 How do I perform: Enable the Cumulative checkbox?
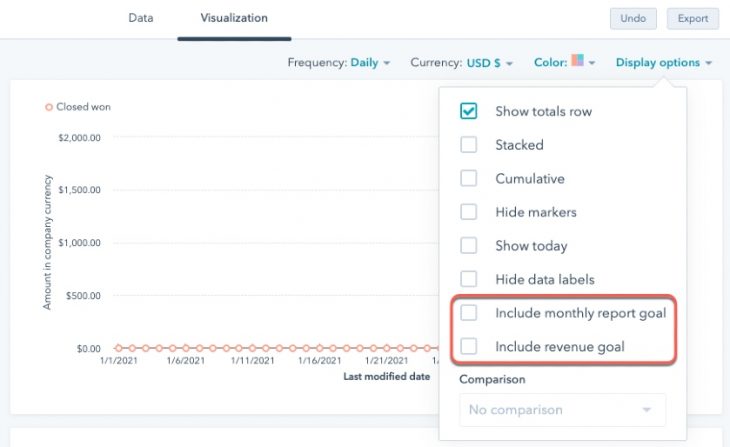click(468, 179)
